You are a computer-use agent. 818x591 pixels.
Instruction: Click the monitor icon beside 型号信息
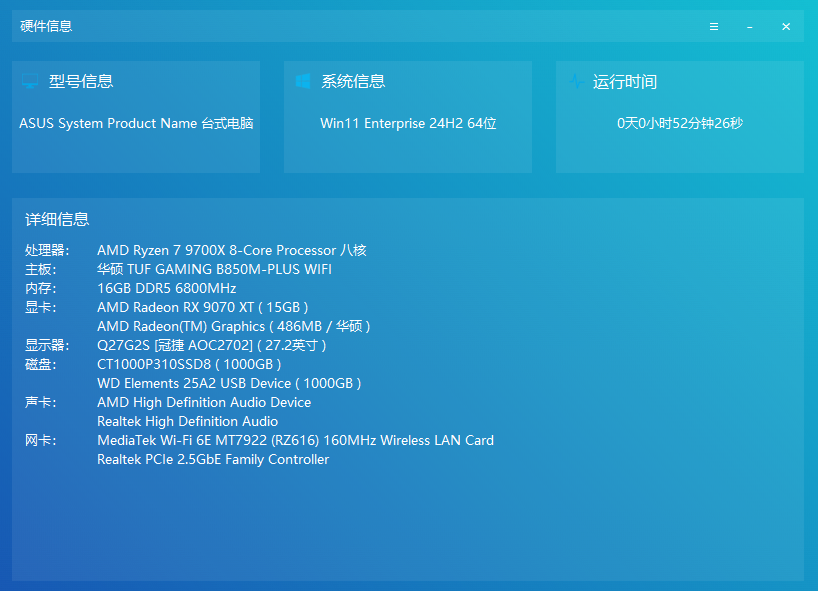coord(30,81)
